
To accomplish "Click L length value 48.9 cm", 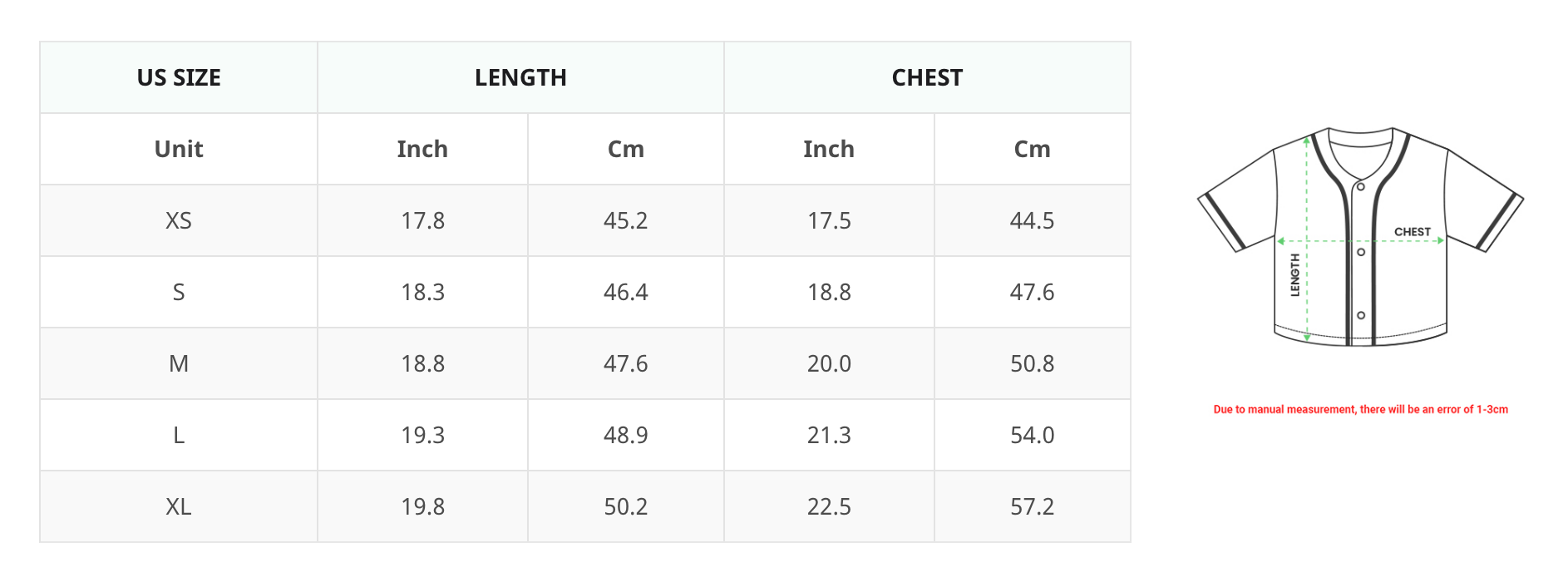I will pyautogui.click(x=625, y=435).
